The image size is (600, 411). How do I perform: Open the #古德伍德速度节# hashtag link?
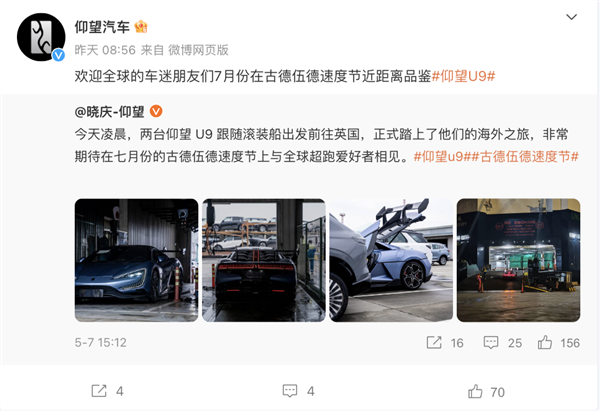coord(525,157)
